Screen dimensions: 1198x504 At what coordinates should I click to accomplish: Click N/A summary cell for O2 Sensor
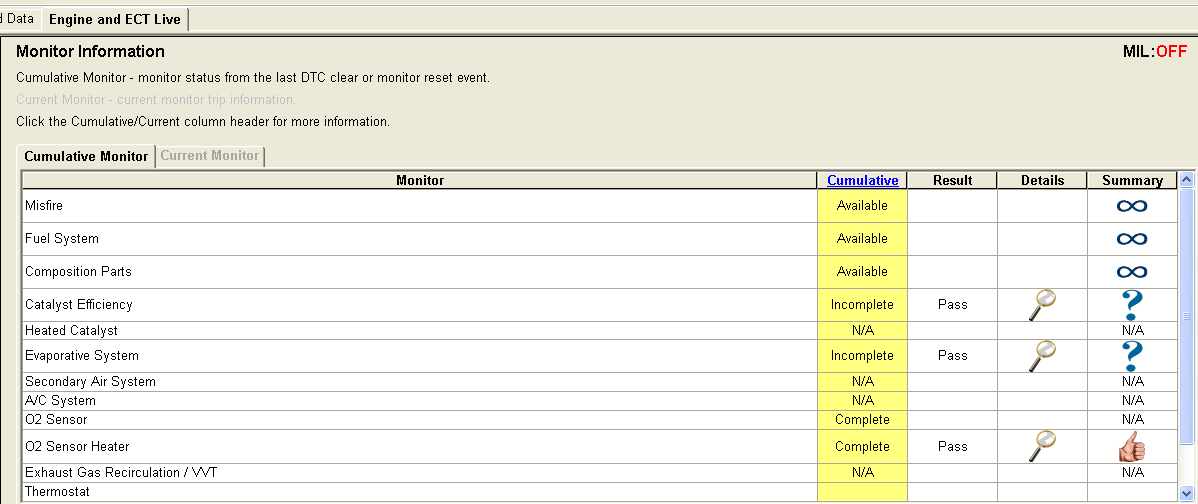pos(1132,420)
